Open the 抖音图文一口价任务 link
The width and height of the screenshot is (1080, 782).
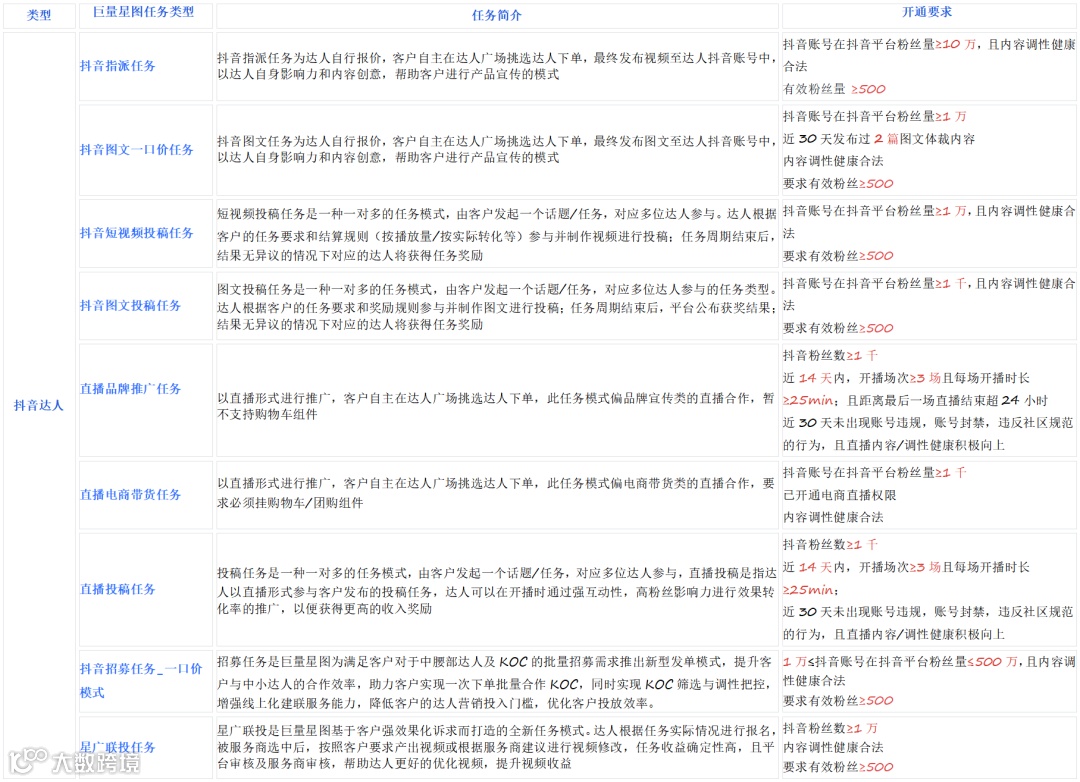(x=136, y=150)
